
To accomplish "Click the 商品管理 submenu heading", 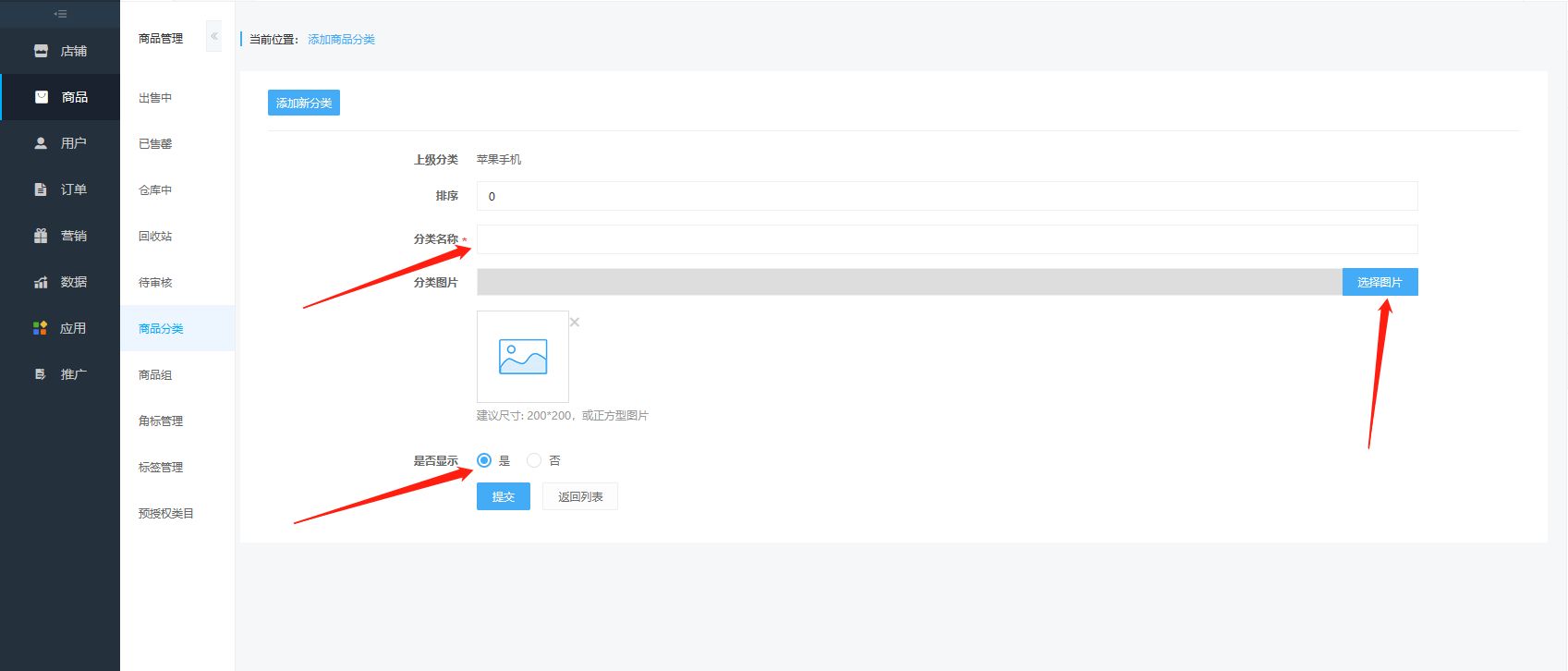I will tap(161, 38).
